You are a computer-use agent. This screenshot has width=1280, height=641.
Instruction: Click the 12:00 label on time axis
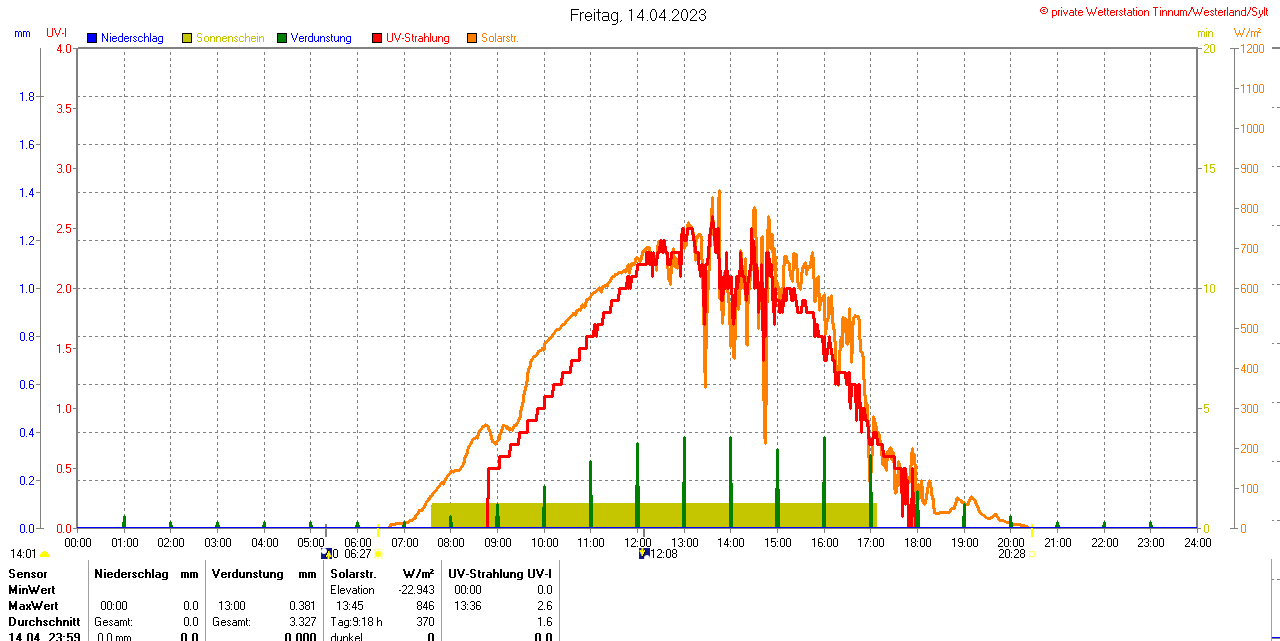(638, 542)
